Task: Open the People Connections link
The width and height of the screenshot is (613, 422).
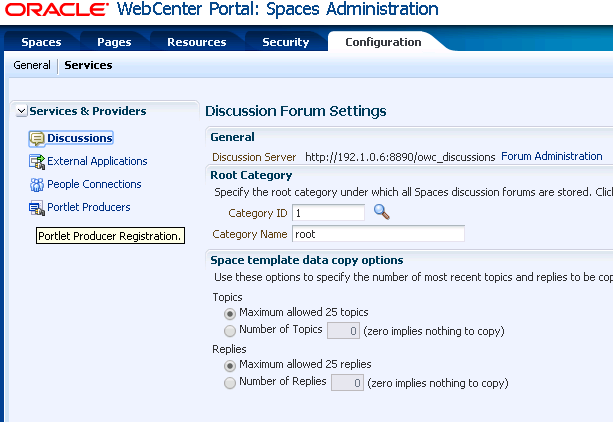Action: tap(94, 184)
